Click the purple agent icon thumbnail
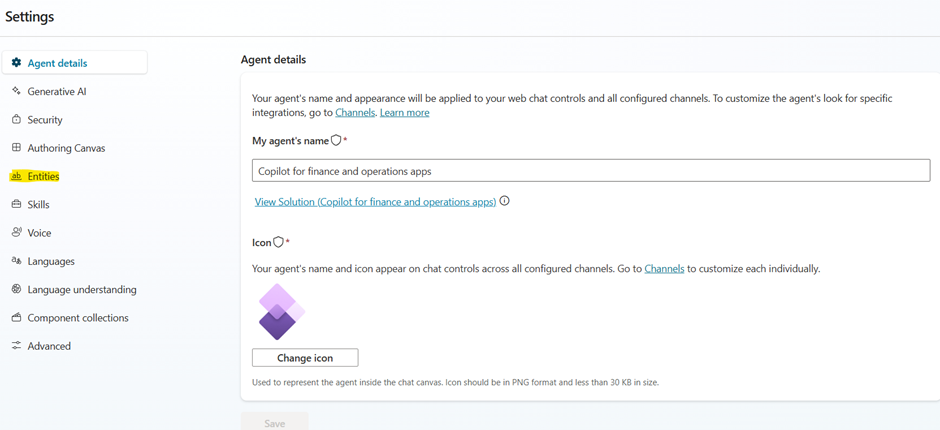This screenshot has width=940, height=430. point(282,312)
